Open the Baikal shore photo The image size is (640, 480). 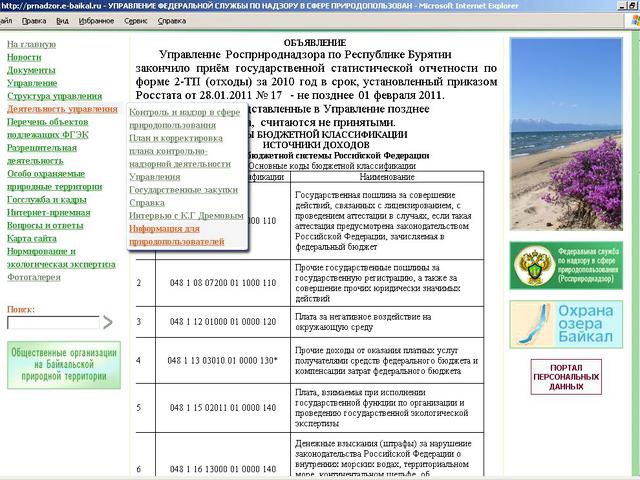pos(566,134)
